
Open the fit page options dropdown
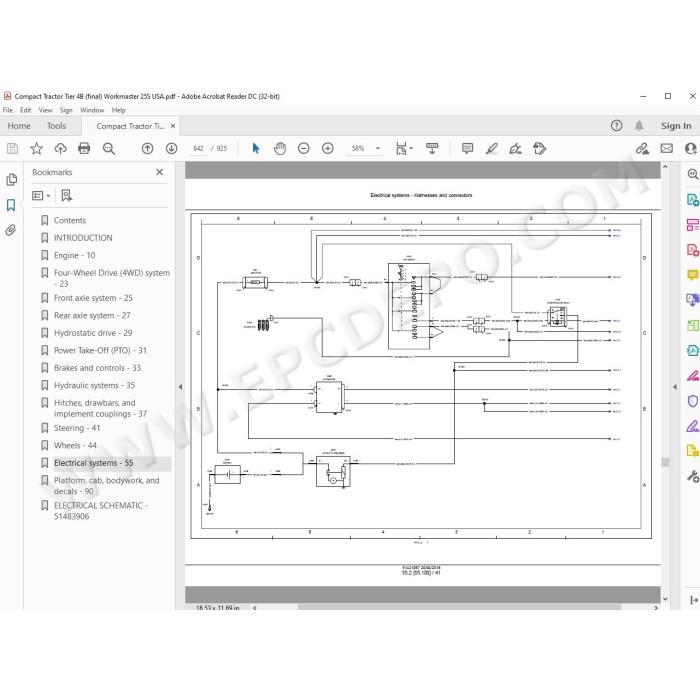coord(404,148)
